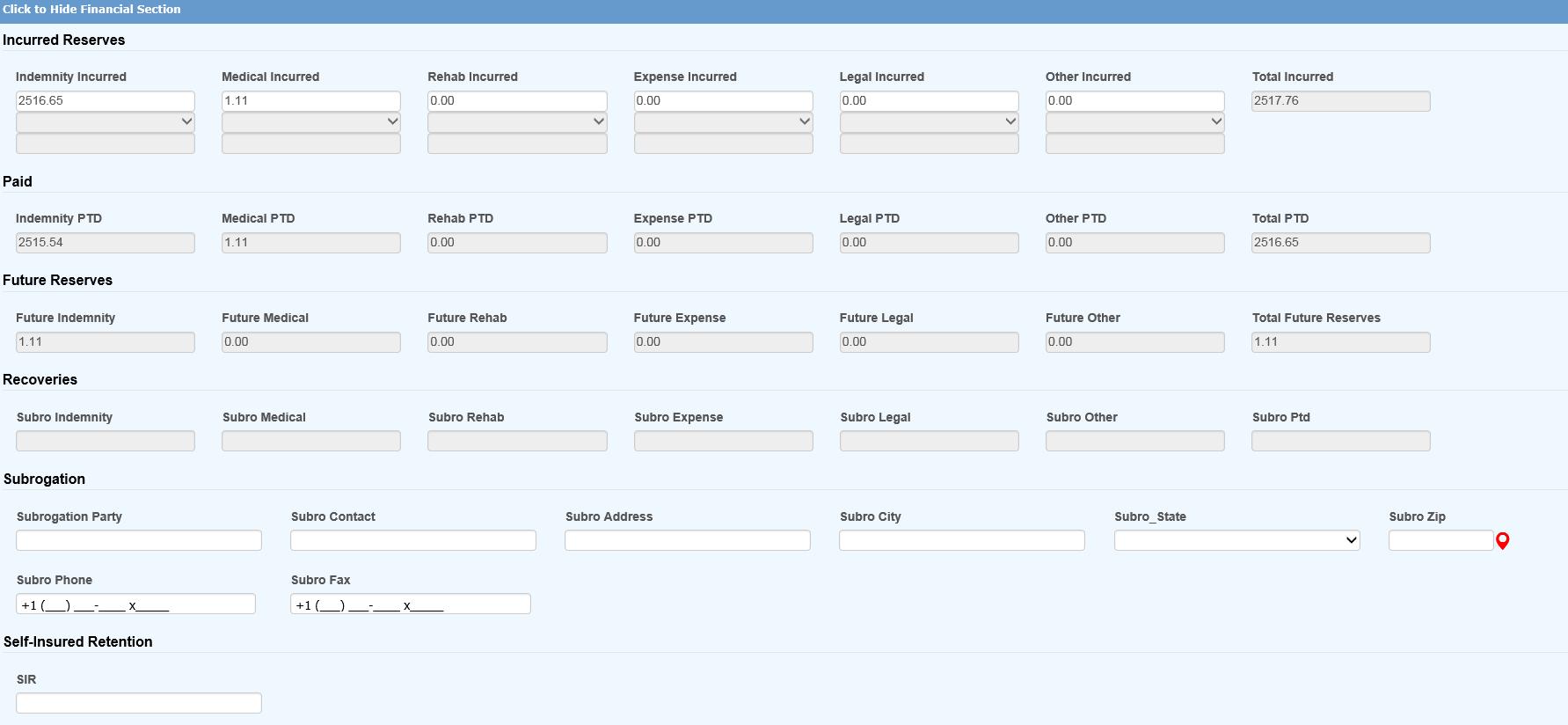Select the Medical Incurred amount field
This screenshot has width=1568, height=725.
coord(311,101)
